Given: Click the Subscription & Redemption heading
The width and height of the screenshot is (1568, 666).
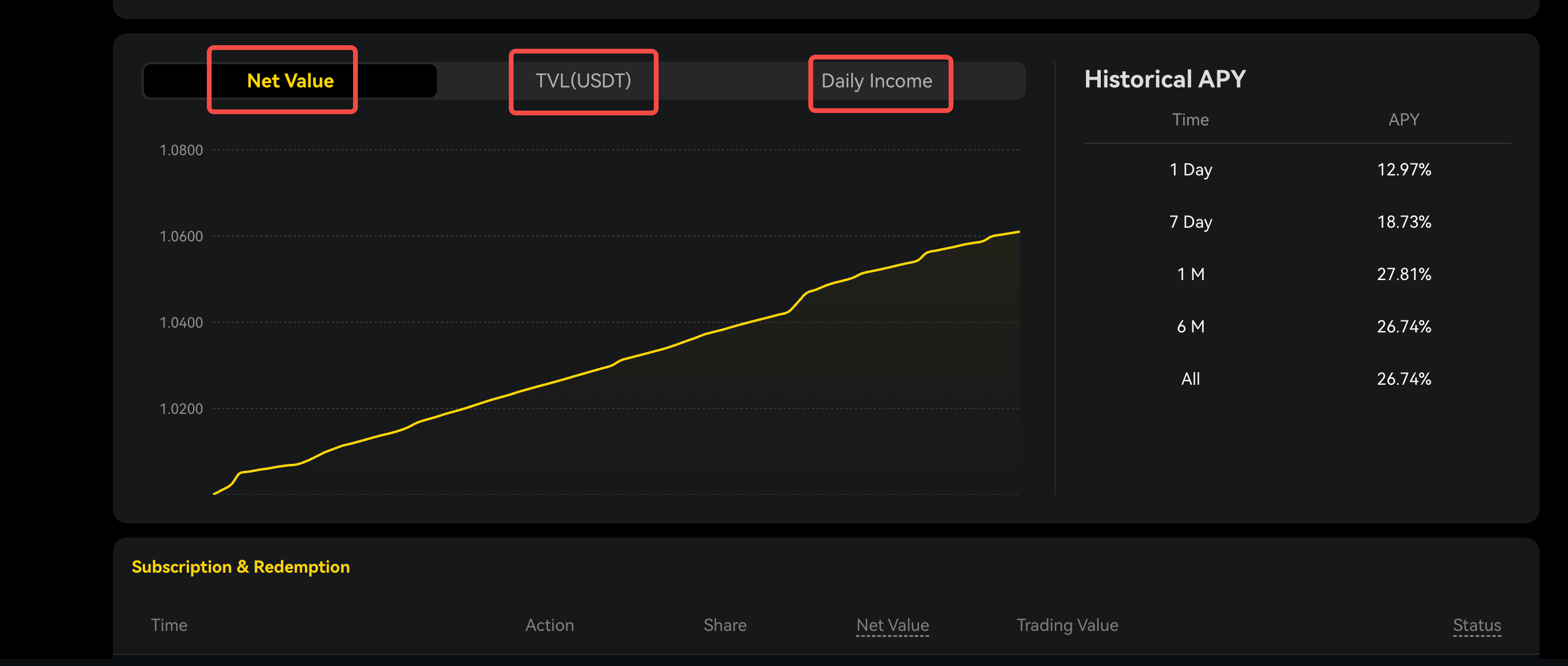Looking at the screenshot, I should 241,567.
